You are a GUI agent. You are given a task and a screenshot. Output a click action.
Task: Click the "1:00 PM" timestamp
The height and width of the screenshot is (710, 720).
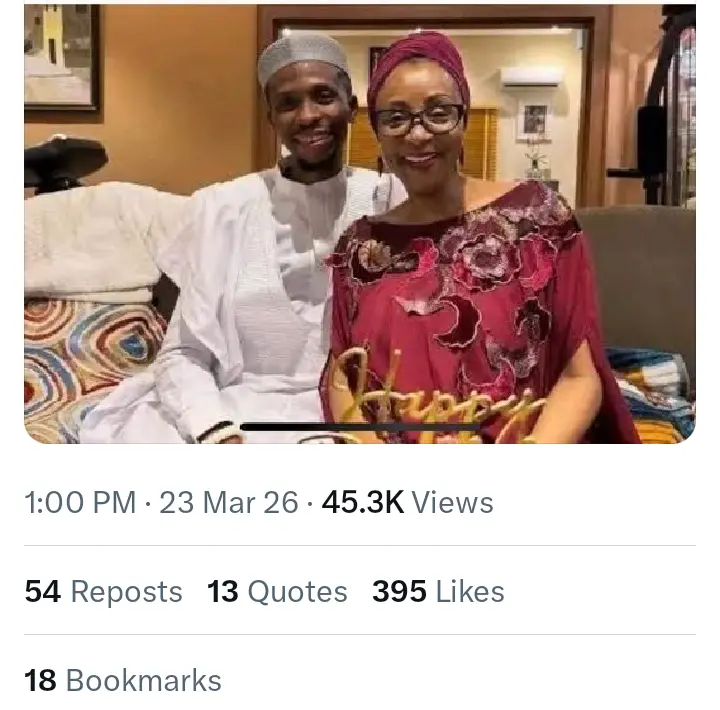(80, 502)
